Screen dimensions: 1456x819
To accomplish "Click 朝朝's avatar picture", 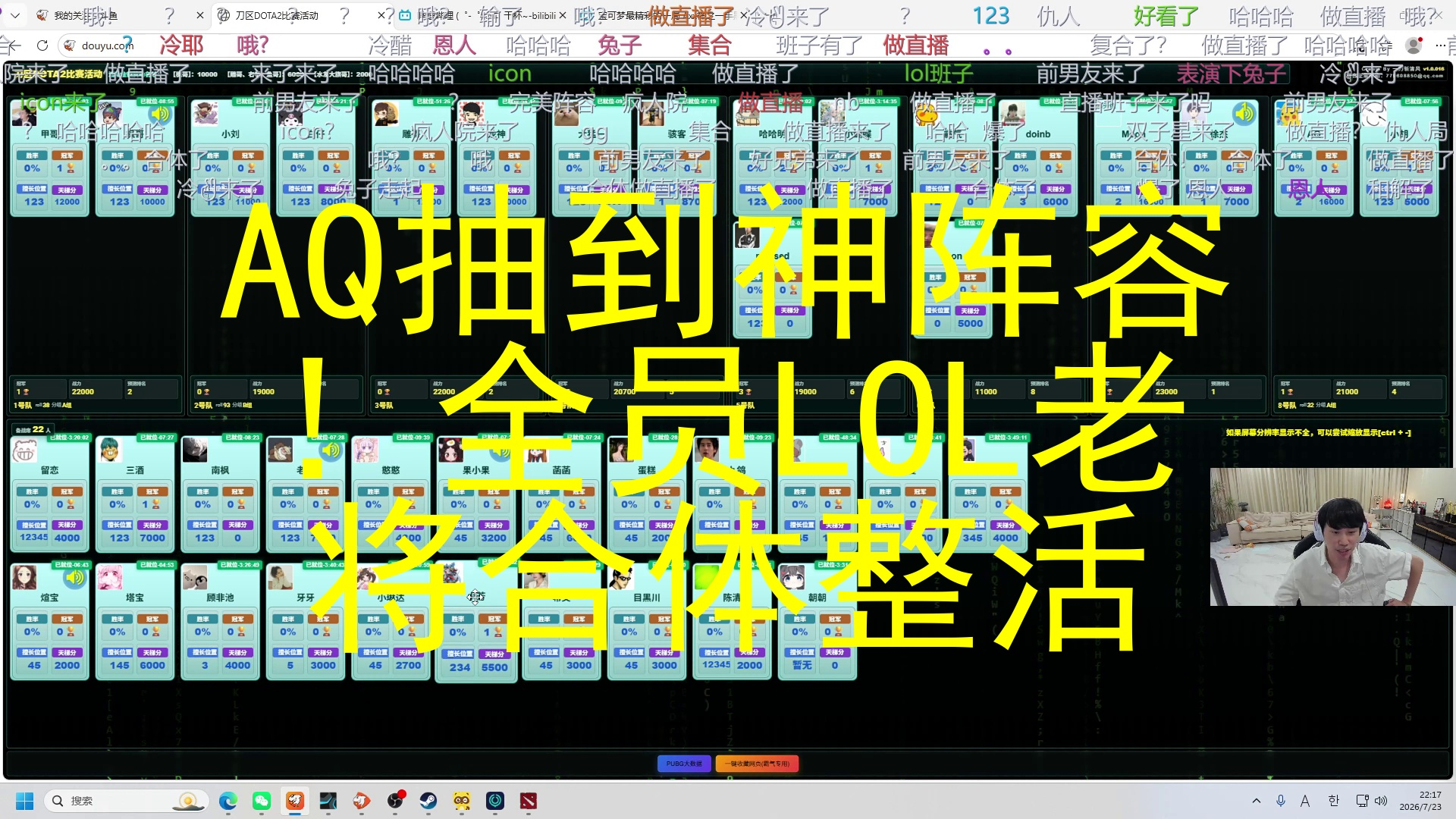I will [x=792, y=578].
